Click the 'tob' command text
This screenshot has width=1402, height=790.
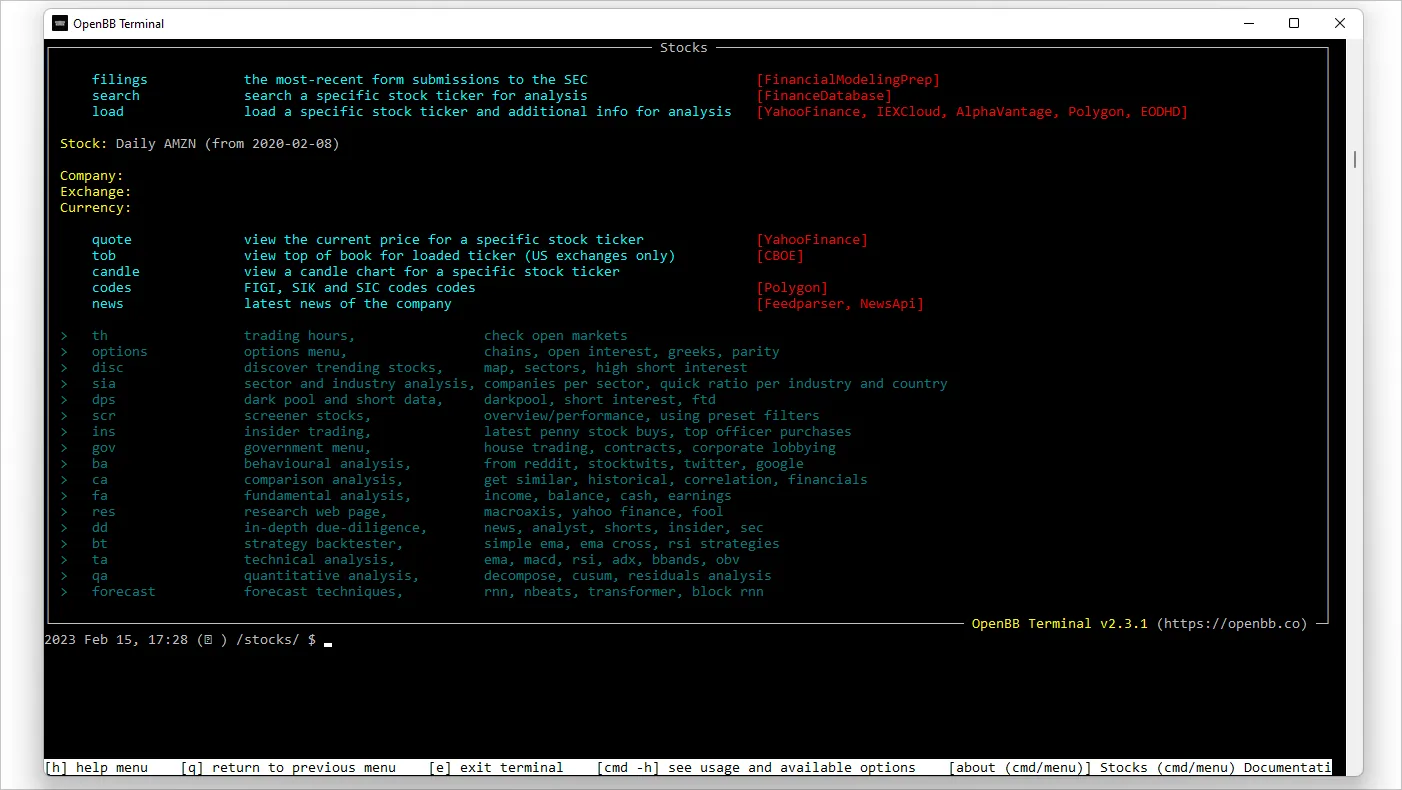(x=104, y=256)
